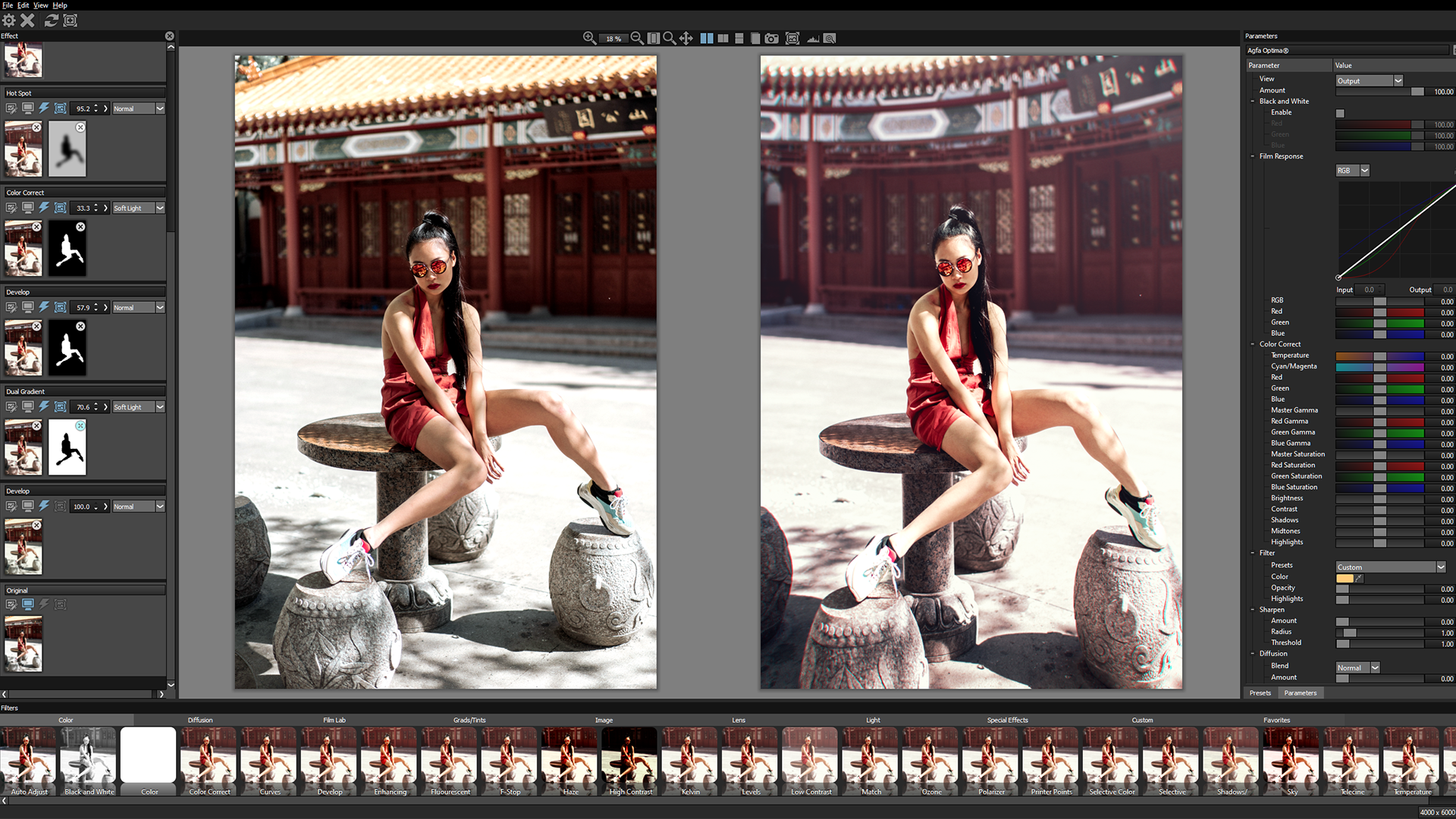Click the mask icon on first Develop layer

point(60,307)
